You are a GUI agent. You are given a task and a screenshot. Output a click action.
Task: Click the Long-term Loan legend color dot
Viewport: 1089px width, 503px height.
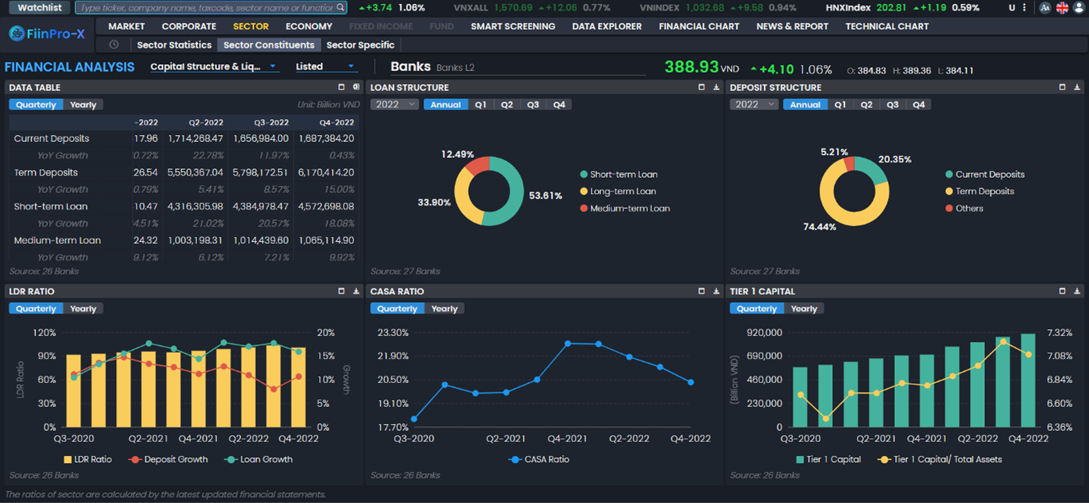[x=584, y=191]
